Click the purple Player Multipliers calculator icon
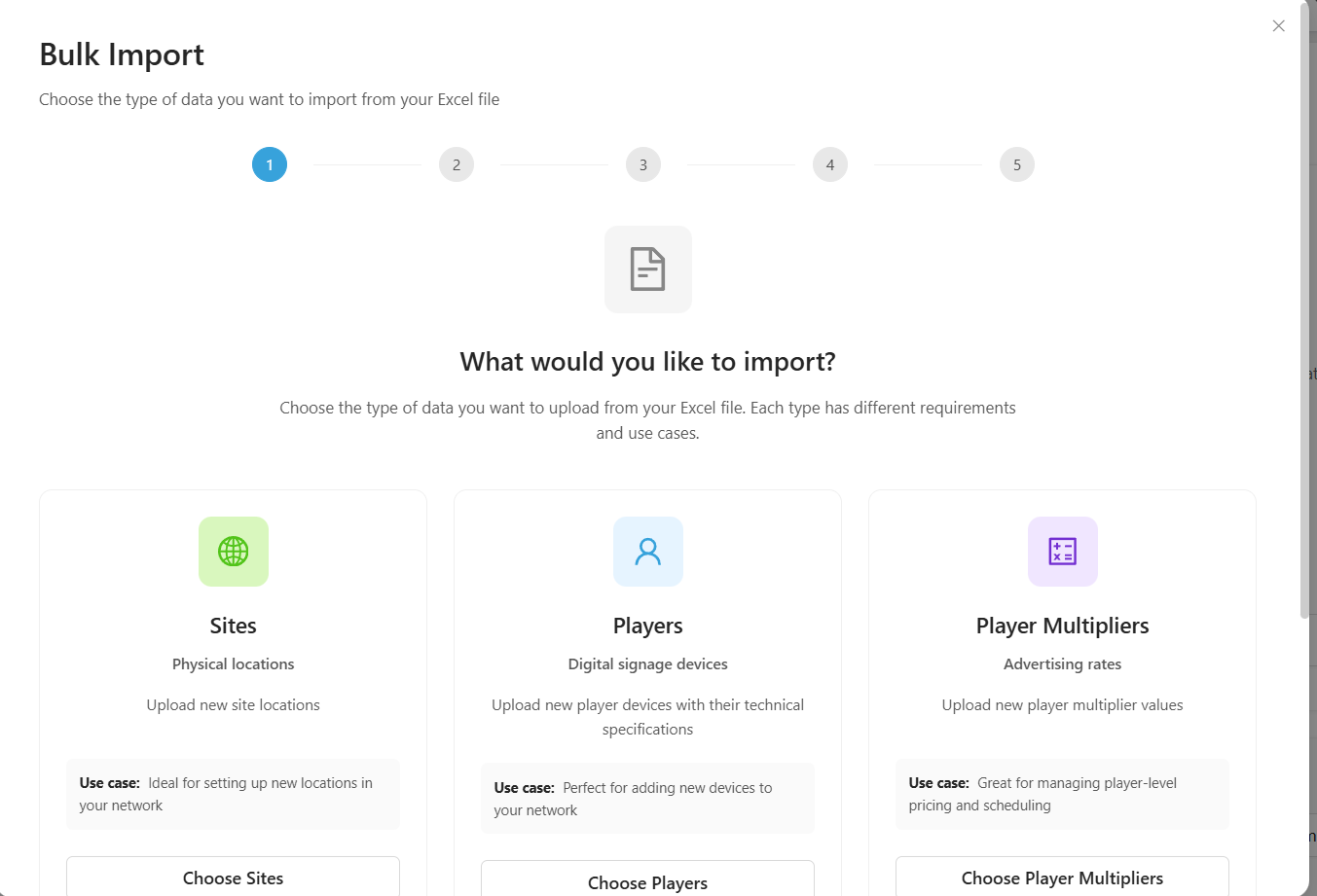 tap(1063, 552)
